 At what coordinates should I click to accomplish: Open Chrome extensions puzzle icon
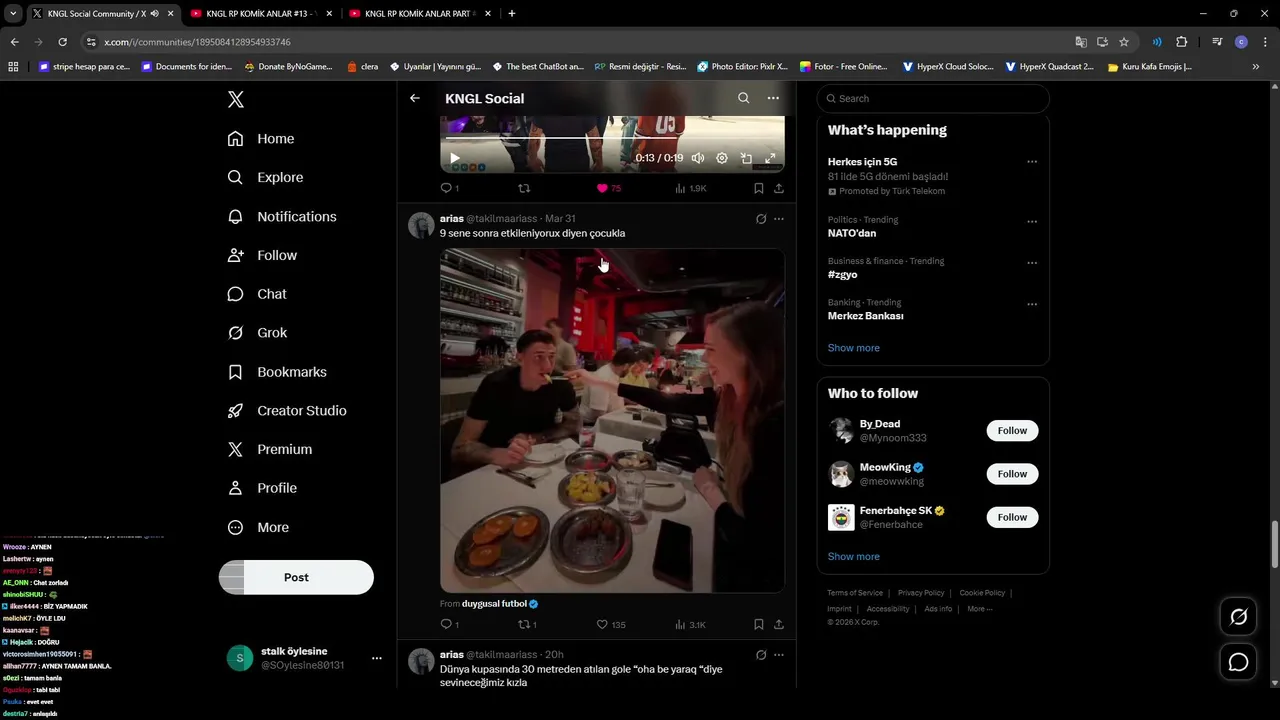point(1182,42)
